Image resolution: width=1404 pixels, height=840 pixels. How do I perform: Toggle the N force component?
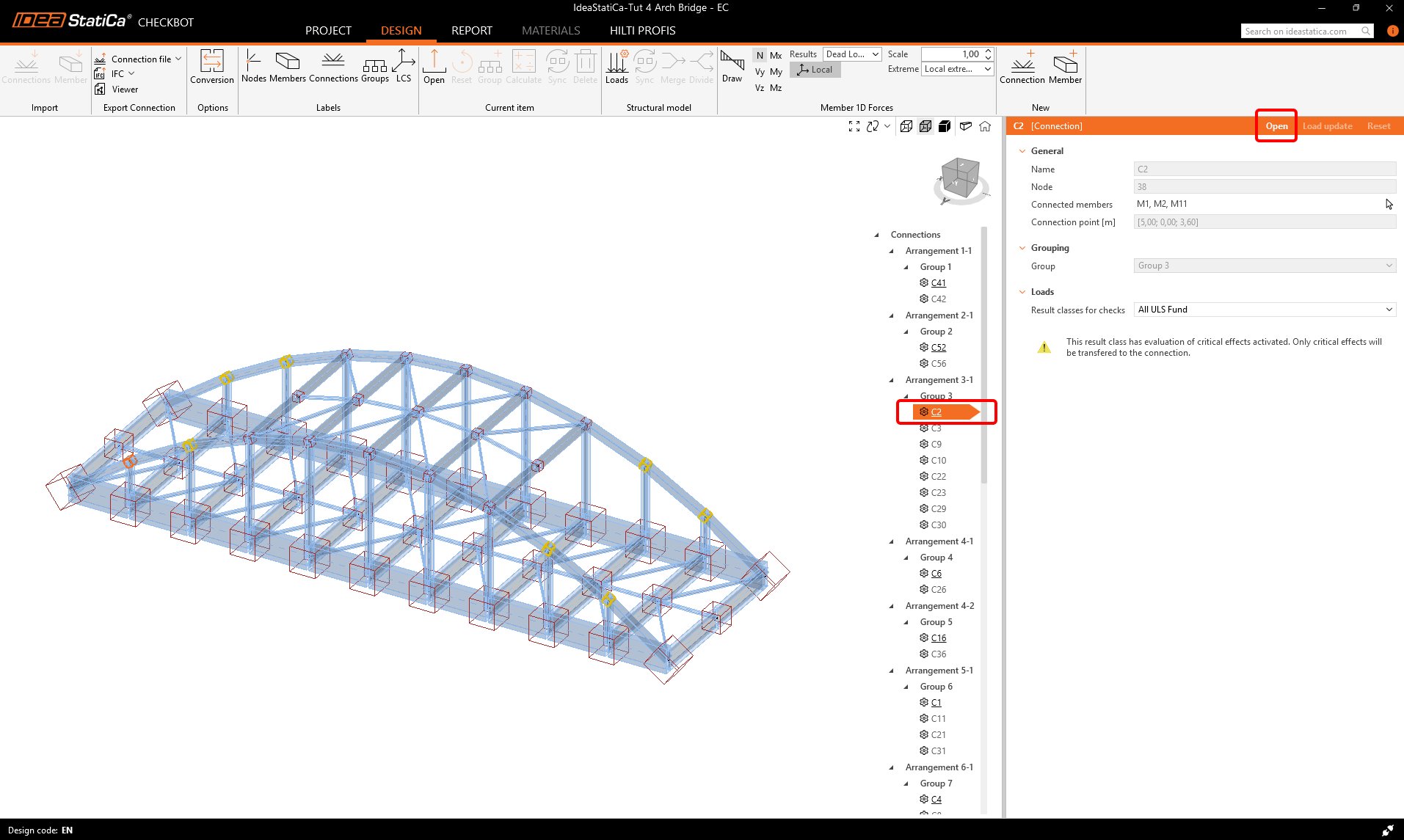click(x=760, y=56)
